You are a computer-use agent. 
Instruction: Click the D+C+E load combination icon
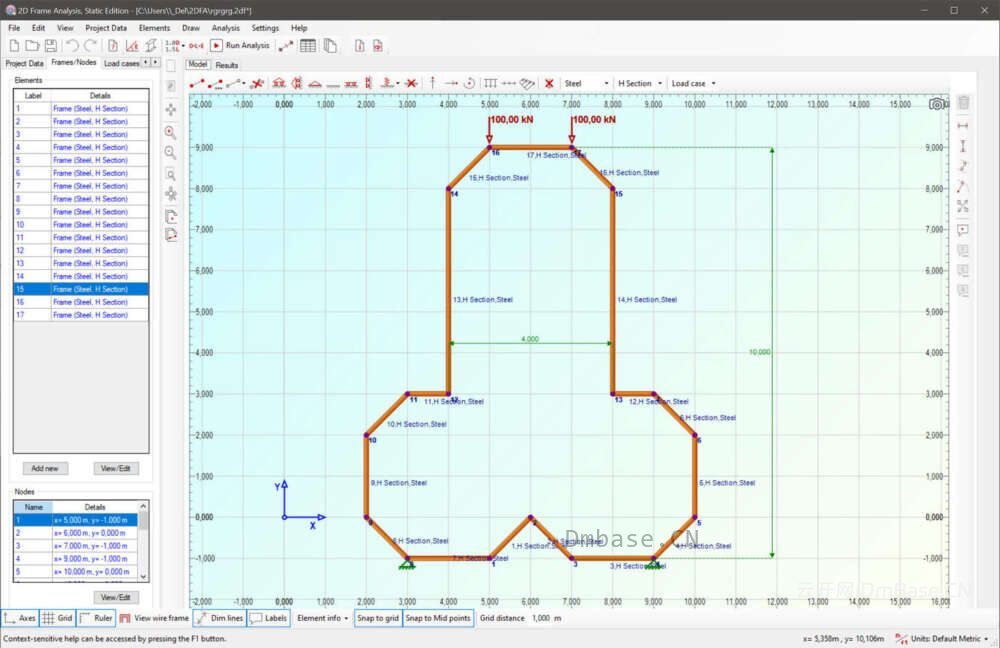196,45
